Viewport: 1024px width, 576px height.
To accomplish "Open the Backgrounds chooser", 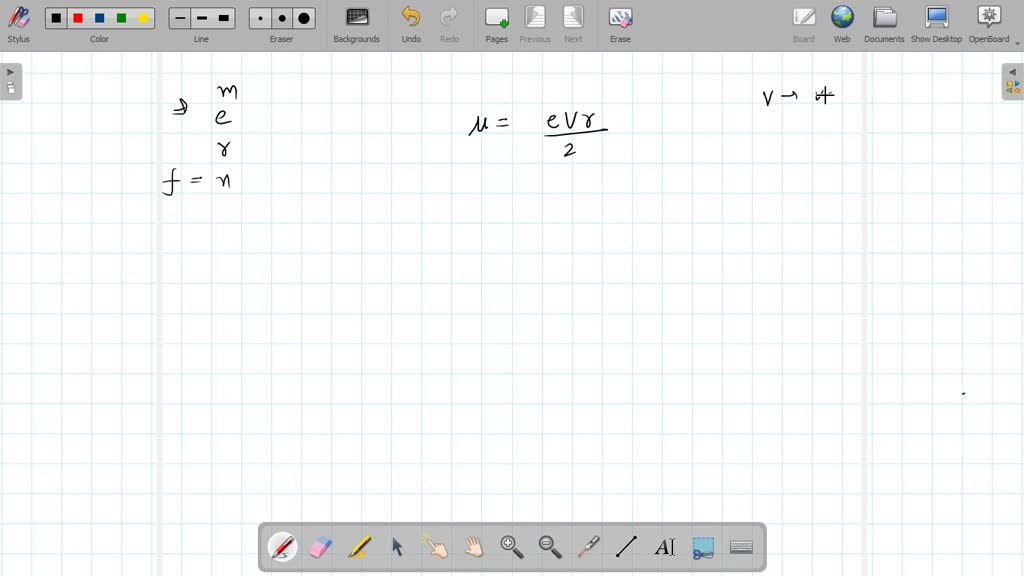I will (357, 25).
